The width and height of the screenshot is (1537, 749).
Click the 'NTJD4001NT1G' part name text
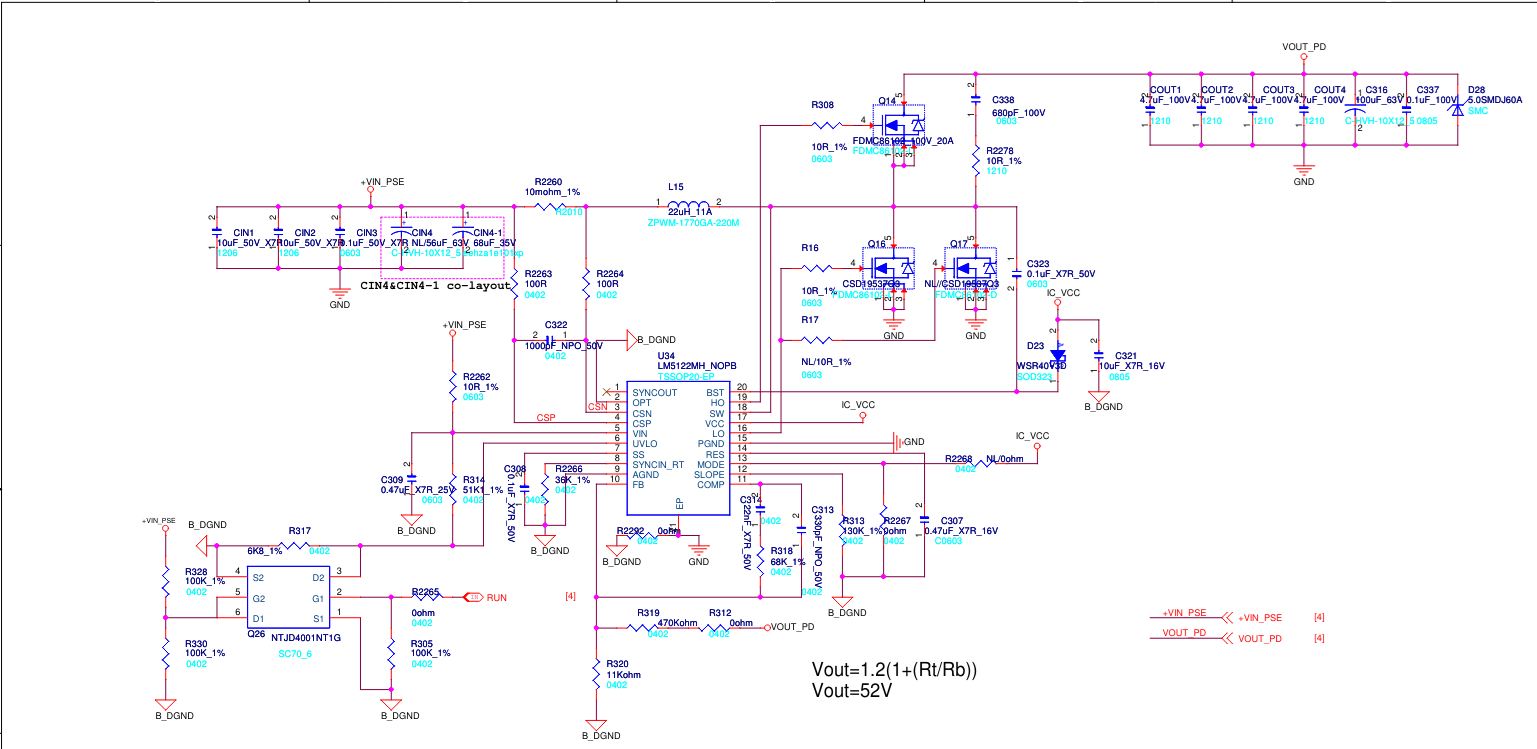(x=306, y=636)
